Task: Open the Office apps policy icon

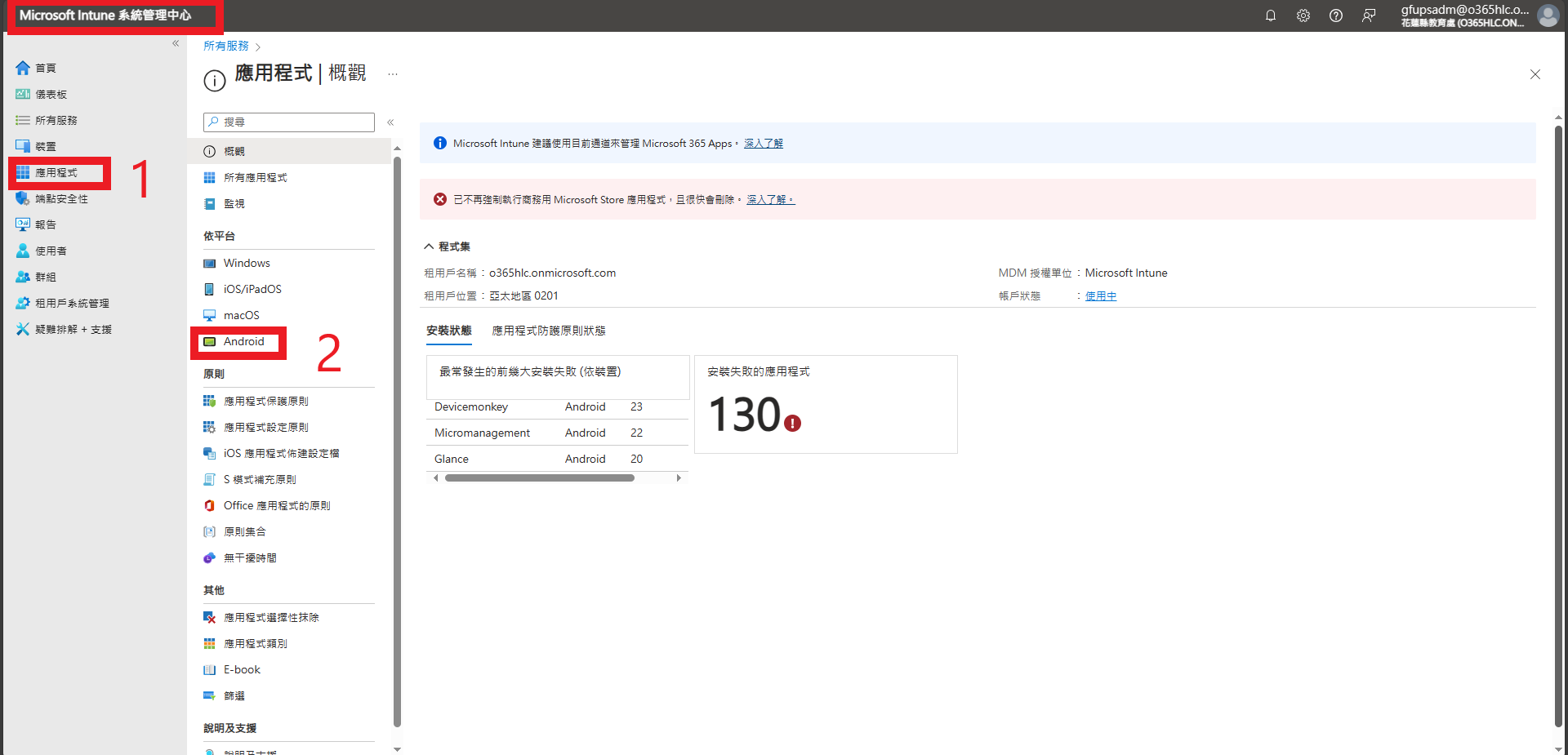Action: 210,506
